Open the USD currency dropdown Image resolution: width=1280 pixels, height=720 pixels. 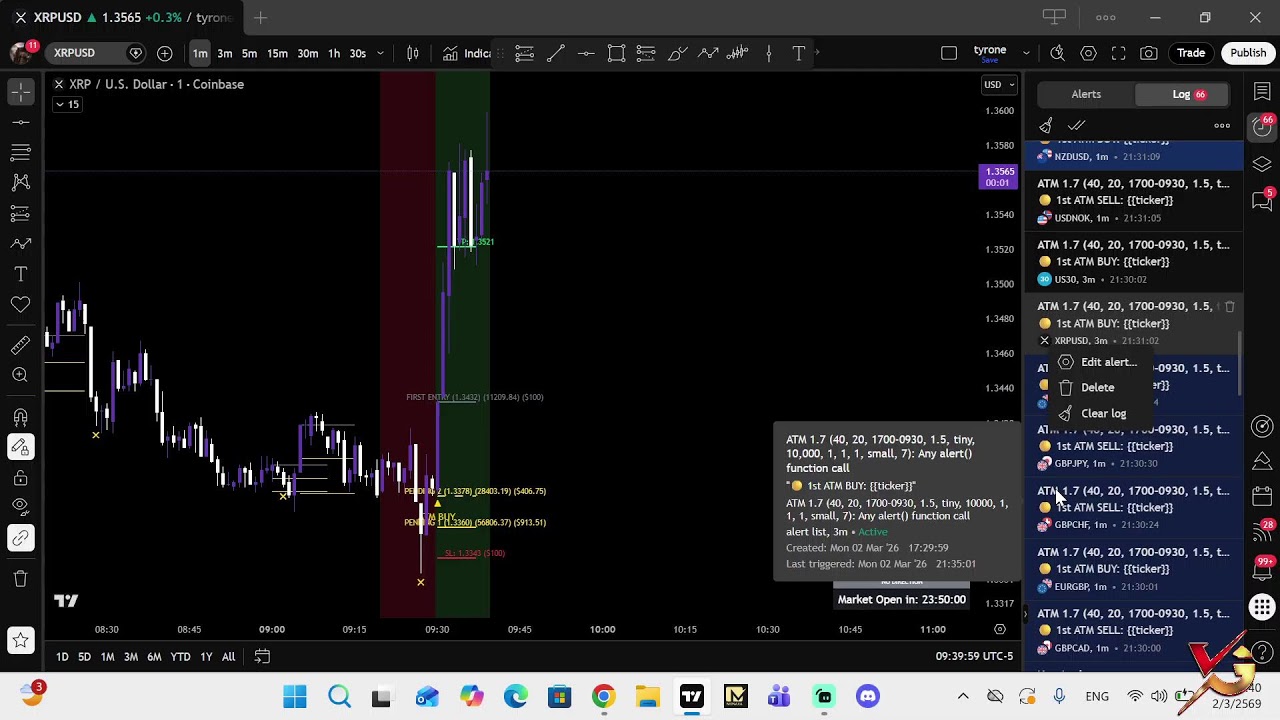point(999,85)
